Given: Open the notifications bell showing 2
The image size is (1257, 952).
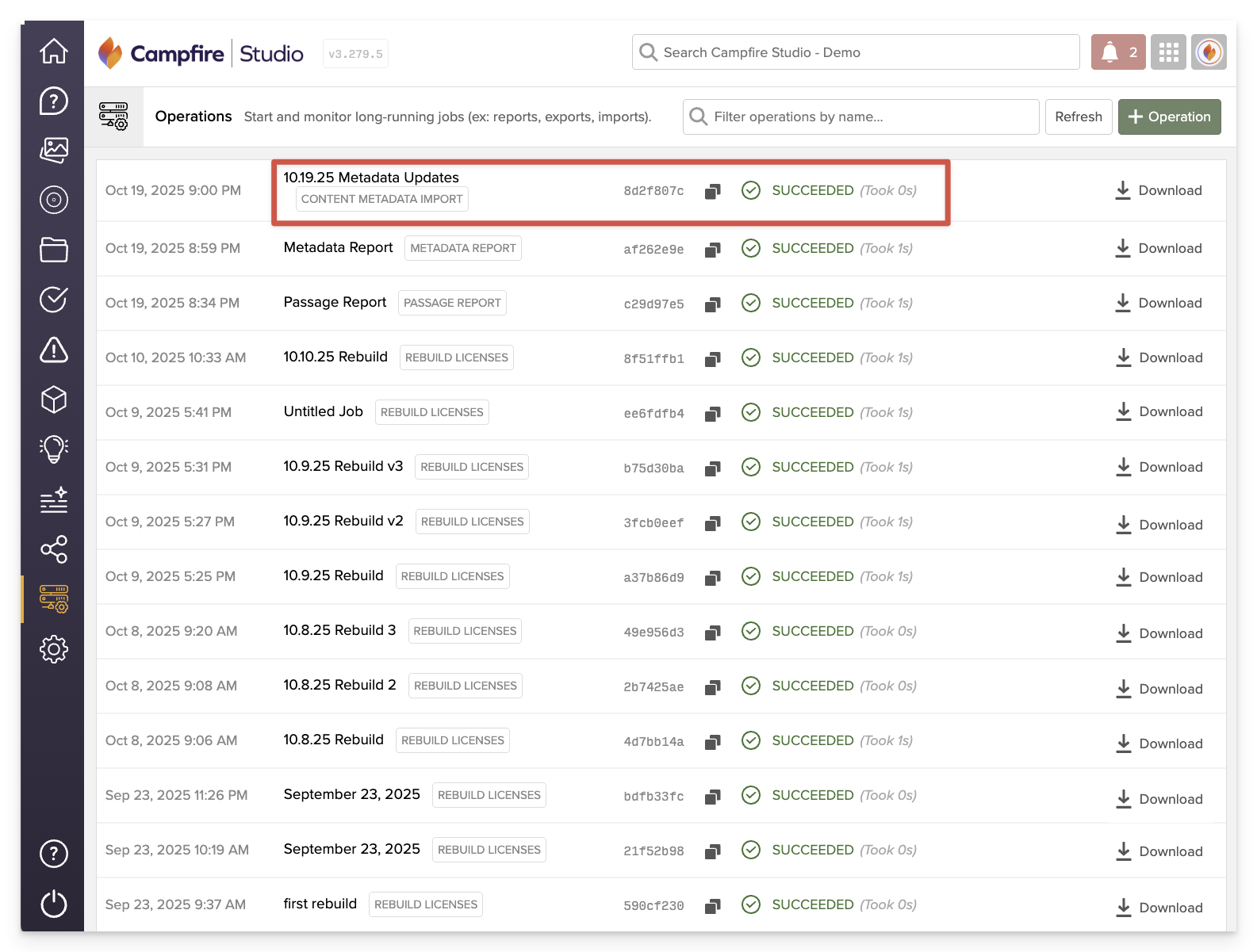Looking at the screenshot, I should point(1117,52).
